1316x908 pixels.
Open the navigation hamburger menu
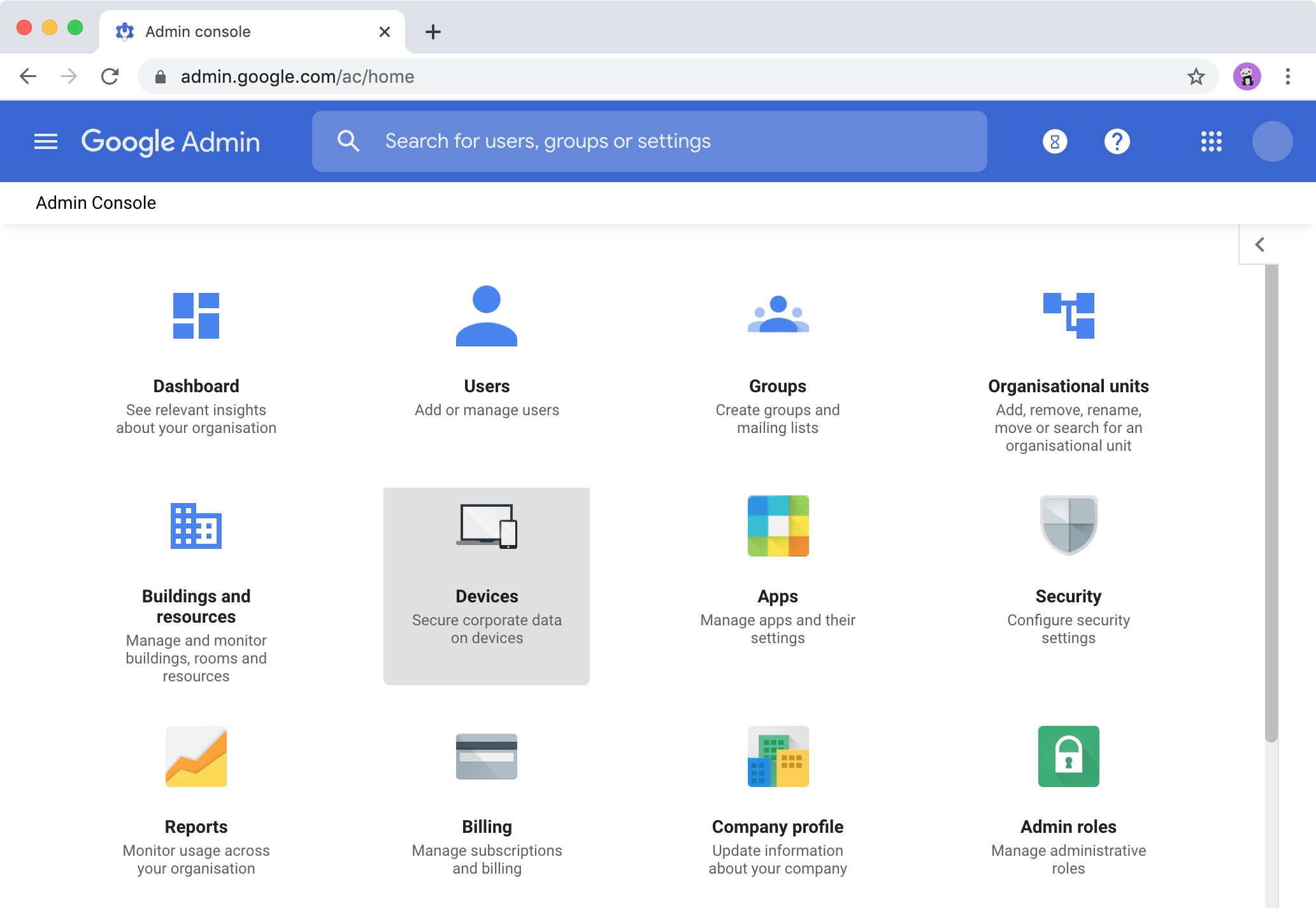pos(45,141)
